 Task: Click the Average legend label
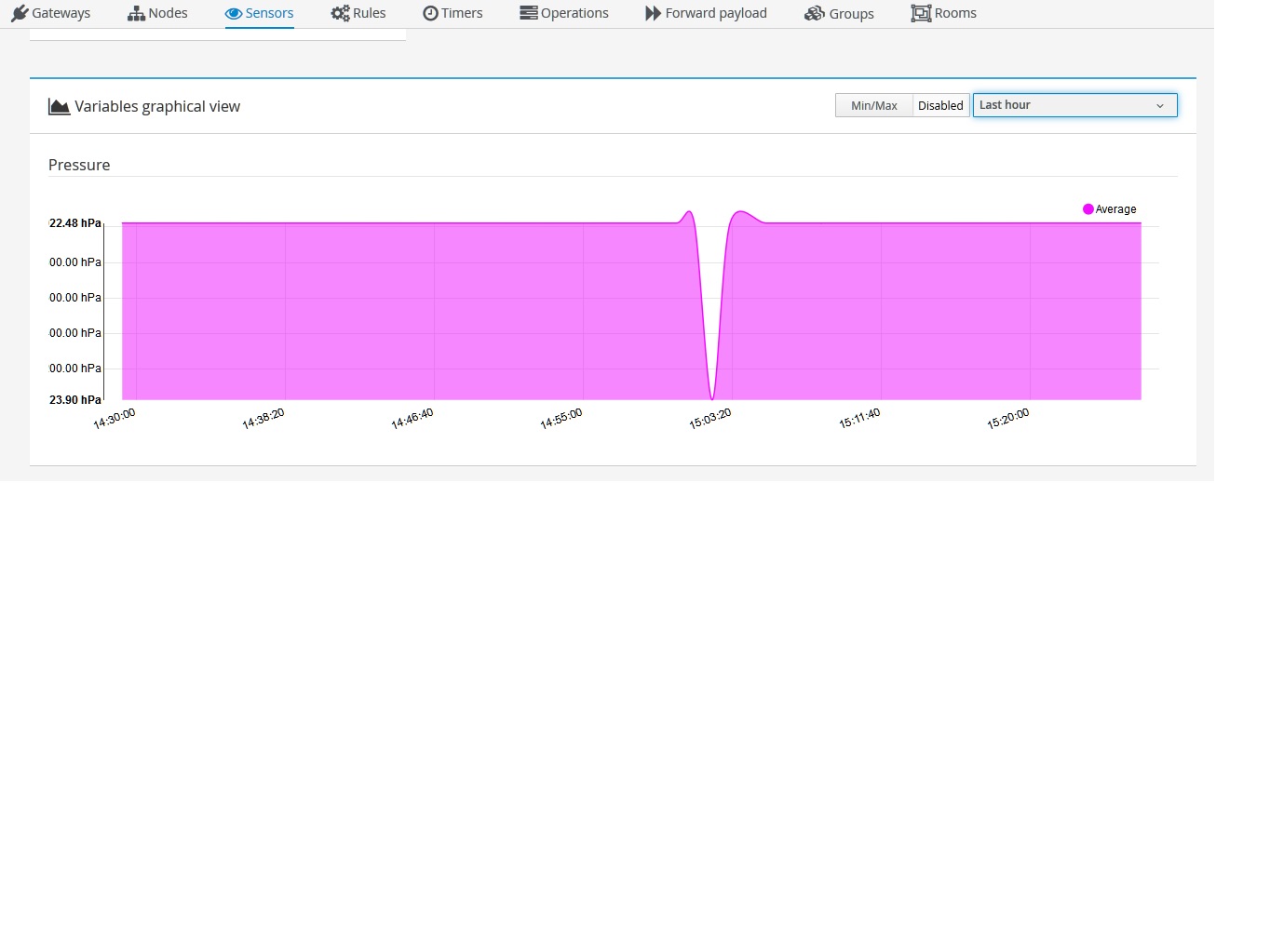click(1115, 209)
